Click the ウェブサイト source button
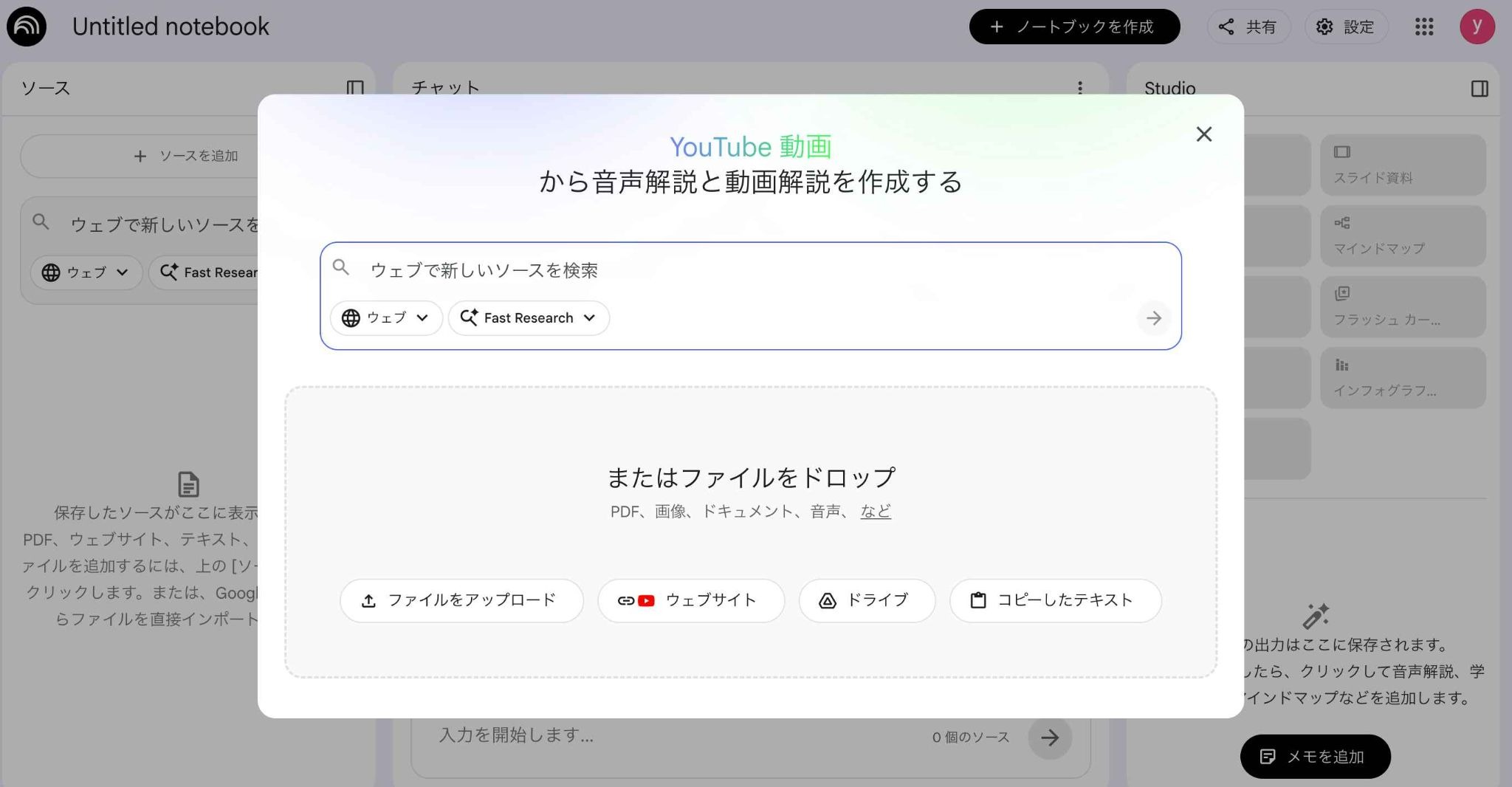1512x787 pixels. (691, 600)
